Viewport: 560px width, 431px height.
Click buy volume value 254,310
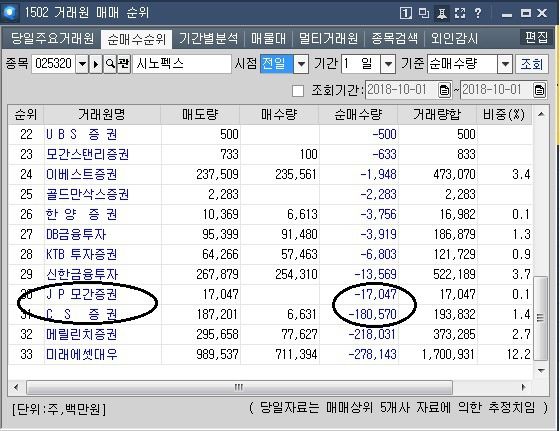[296, 275]
